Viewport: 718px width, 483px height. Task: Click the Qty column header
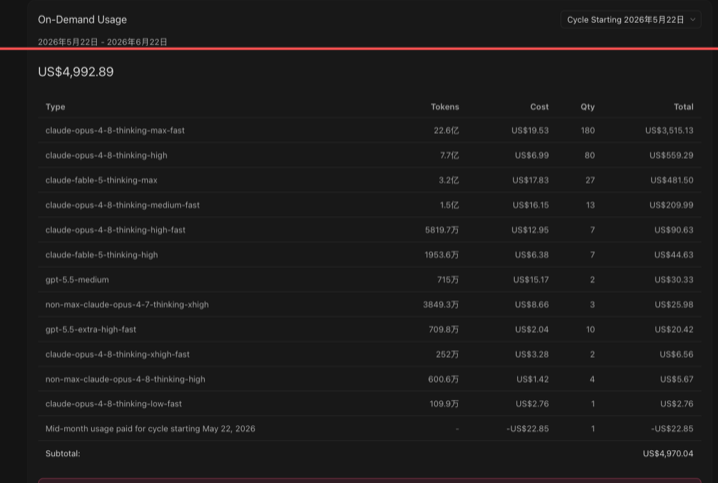[x=587, y=107]
